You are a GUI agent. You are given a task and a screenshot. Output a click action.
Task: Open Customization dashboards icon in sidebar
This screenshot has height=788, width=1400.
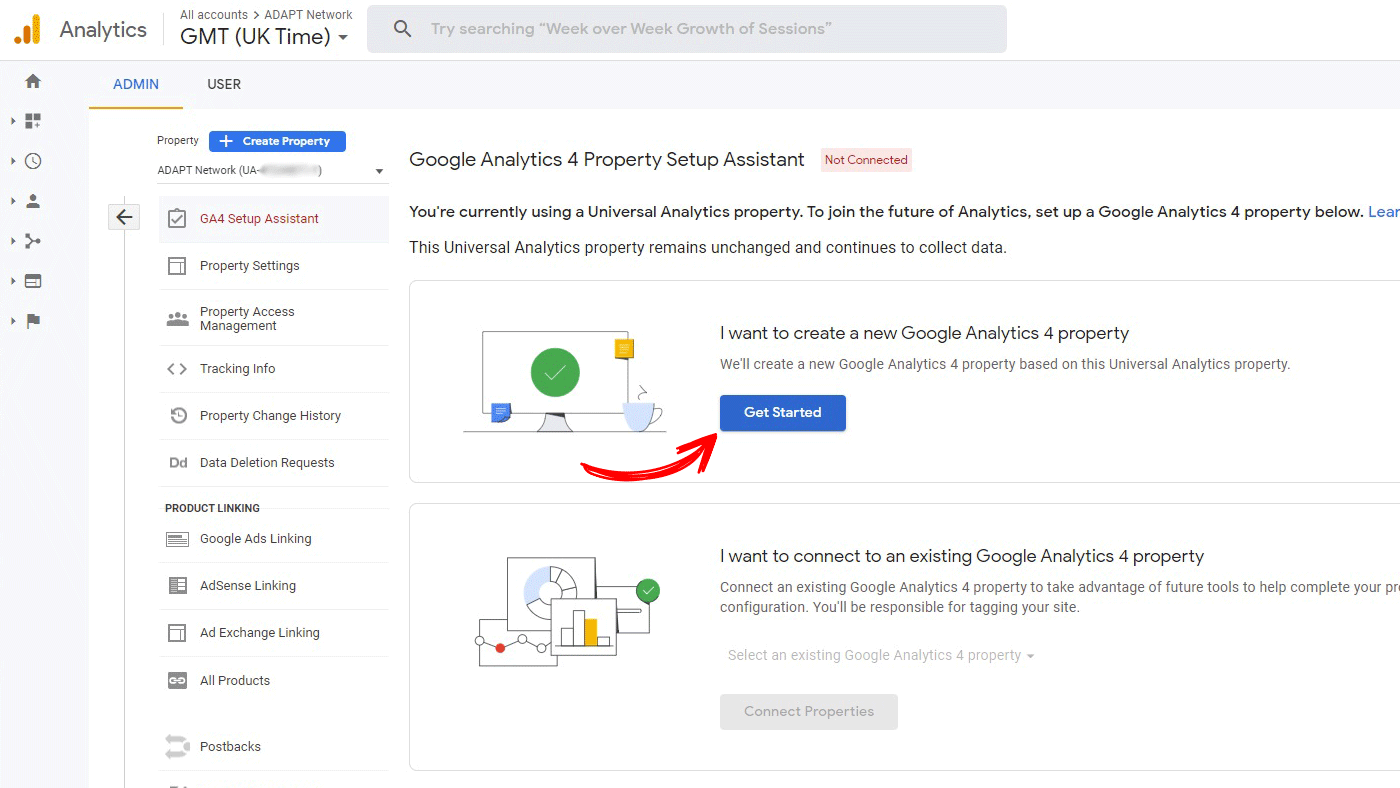[x=33, y=121]
